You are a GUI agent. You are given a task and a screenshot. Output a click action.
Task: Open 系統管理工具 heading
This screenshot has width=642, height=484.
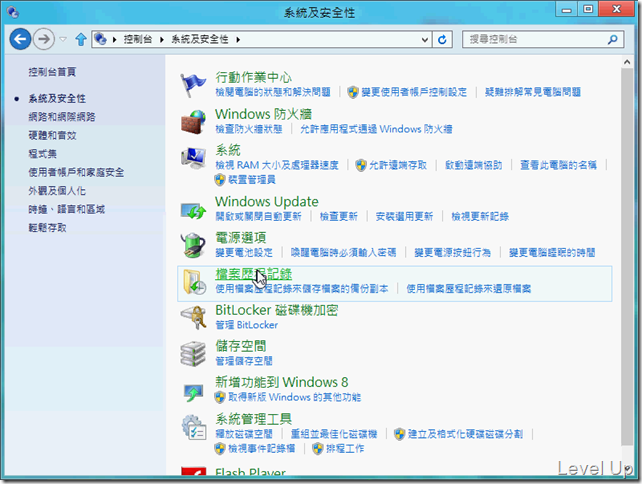pyautogui.click(x=253, y=419)
